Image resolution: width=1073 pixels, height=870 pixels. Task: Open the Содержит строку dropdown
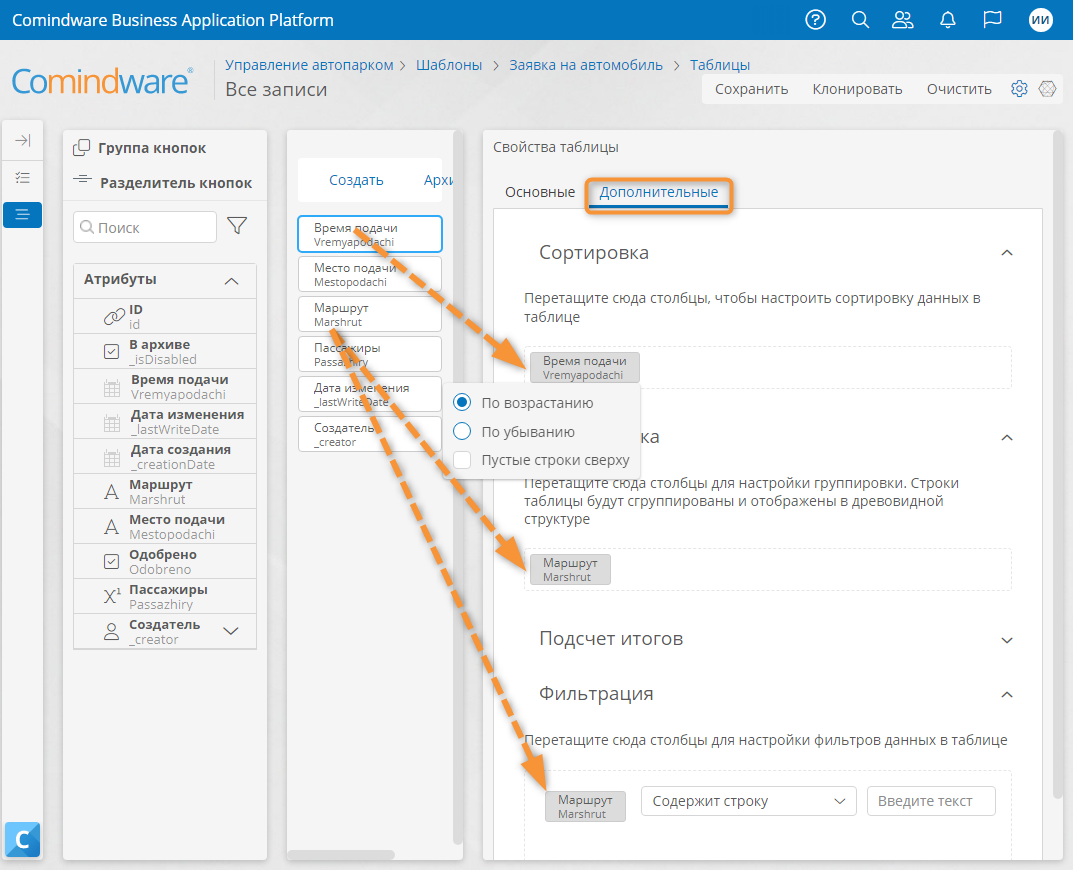click(749, 801)
